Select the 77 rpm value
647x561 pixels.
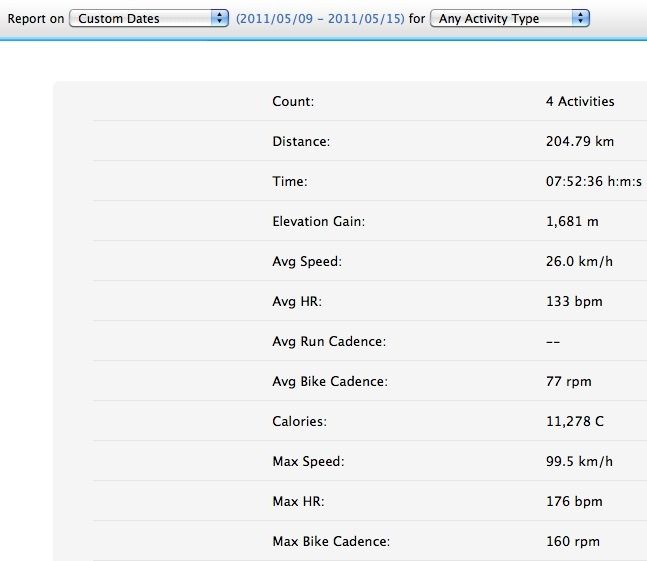click(x=569, y=382)
